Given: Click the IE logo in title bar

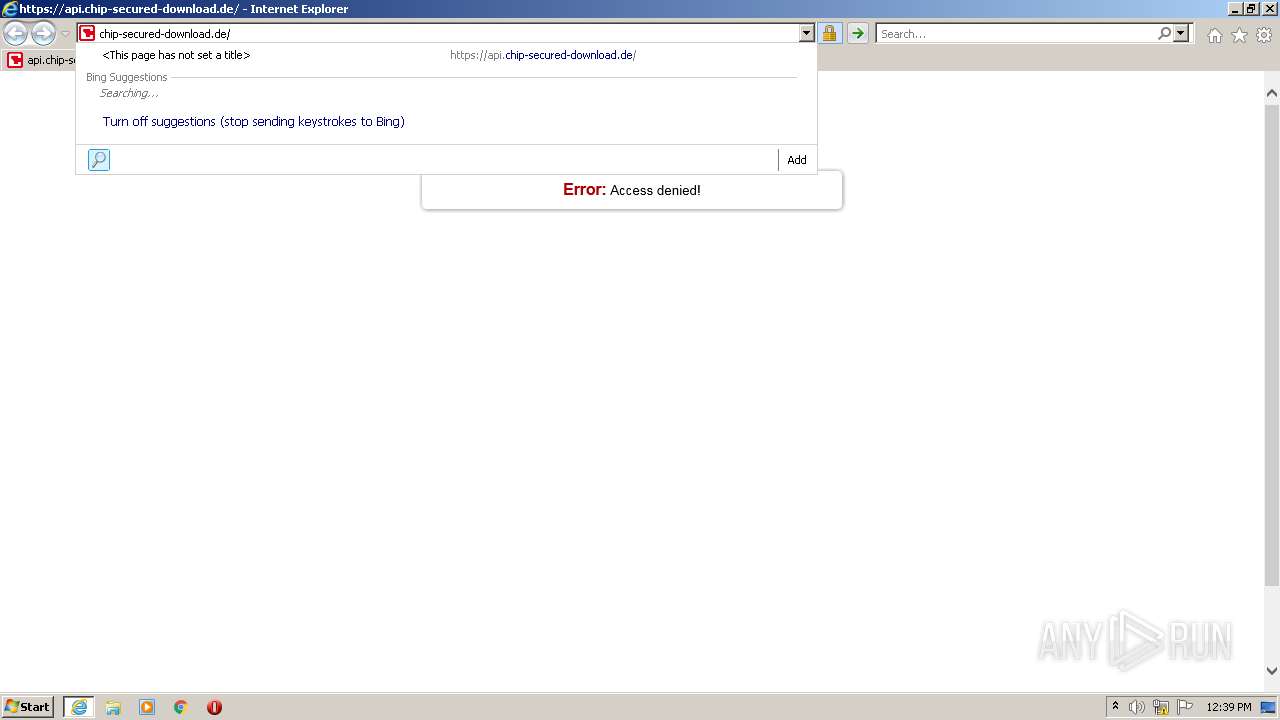Looking at the screenshot, I should [10, 9].
